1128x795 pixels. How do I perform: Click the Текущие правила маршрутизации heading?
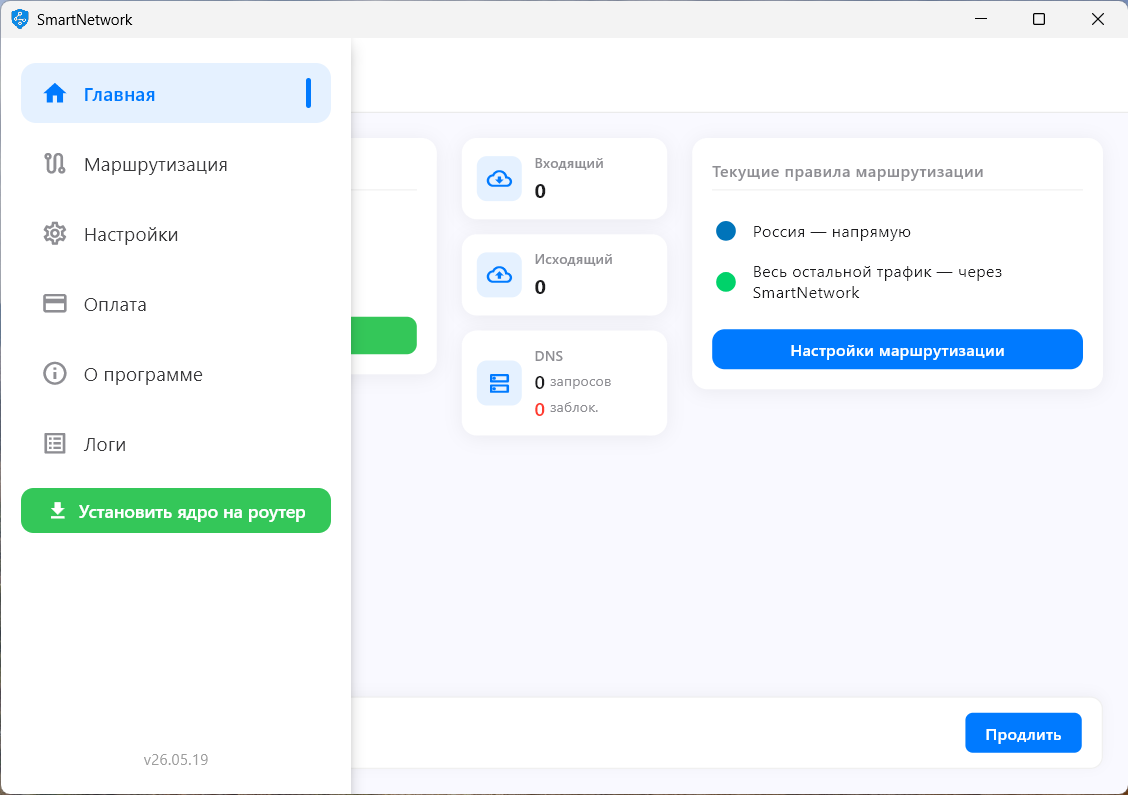847,172
